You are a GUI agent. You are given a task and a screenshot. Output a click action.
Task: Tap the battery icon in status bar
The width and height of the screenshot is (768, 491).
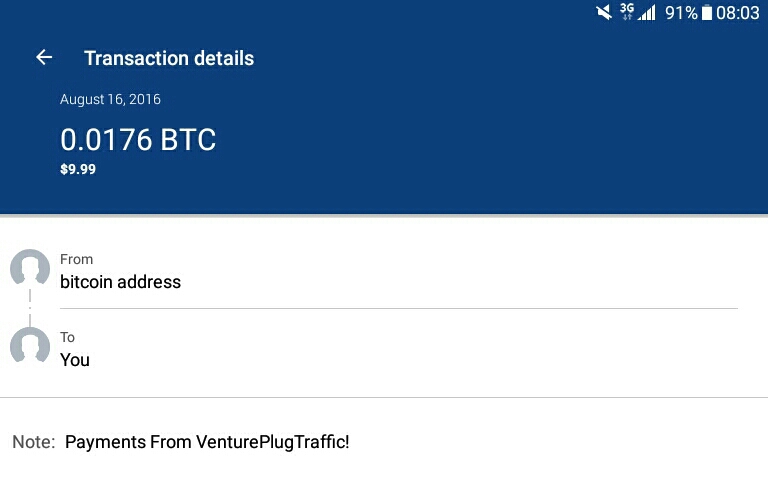[x=707, y=13]
